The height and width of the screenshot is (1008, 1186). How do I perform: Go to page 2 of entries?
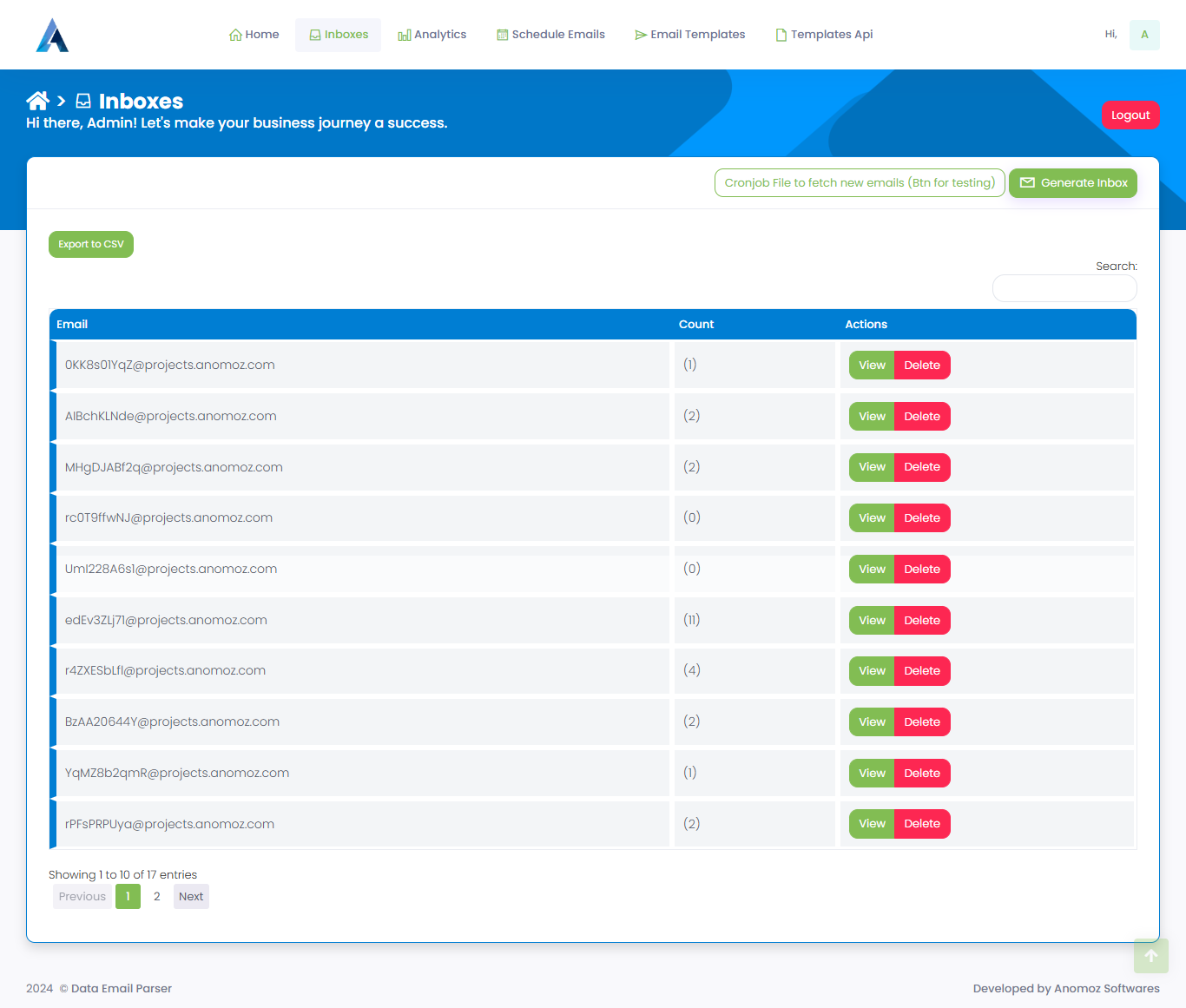pyautogui.click(x=156, y=896)
